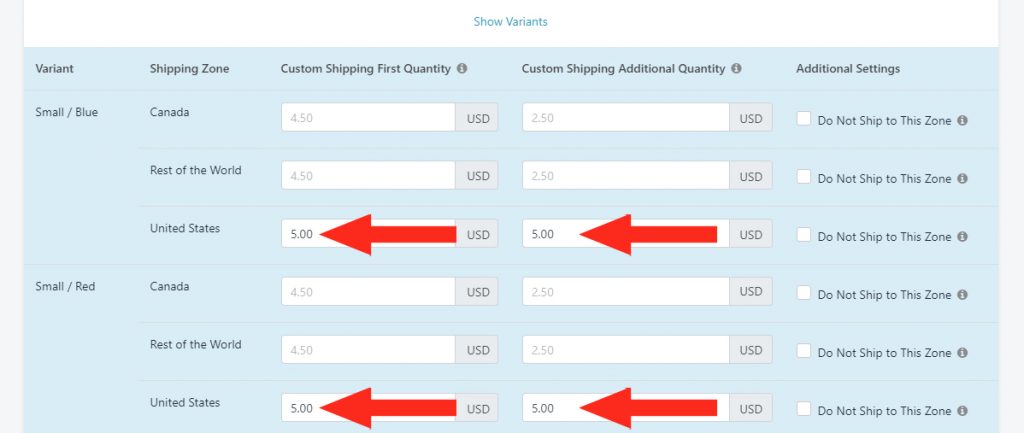Click info icon for Small / Red Canada zone
The image size is (1024, 433).
(x=962, y=295)
